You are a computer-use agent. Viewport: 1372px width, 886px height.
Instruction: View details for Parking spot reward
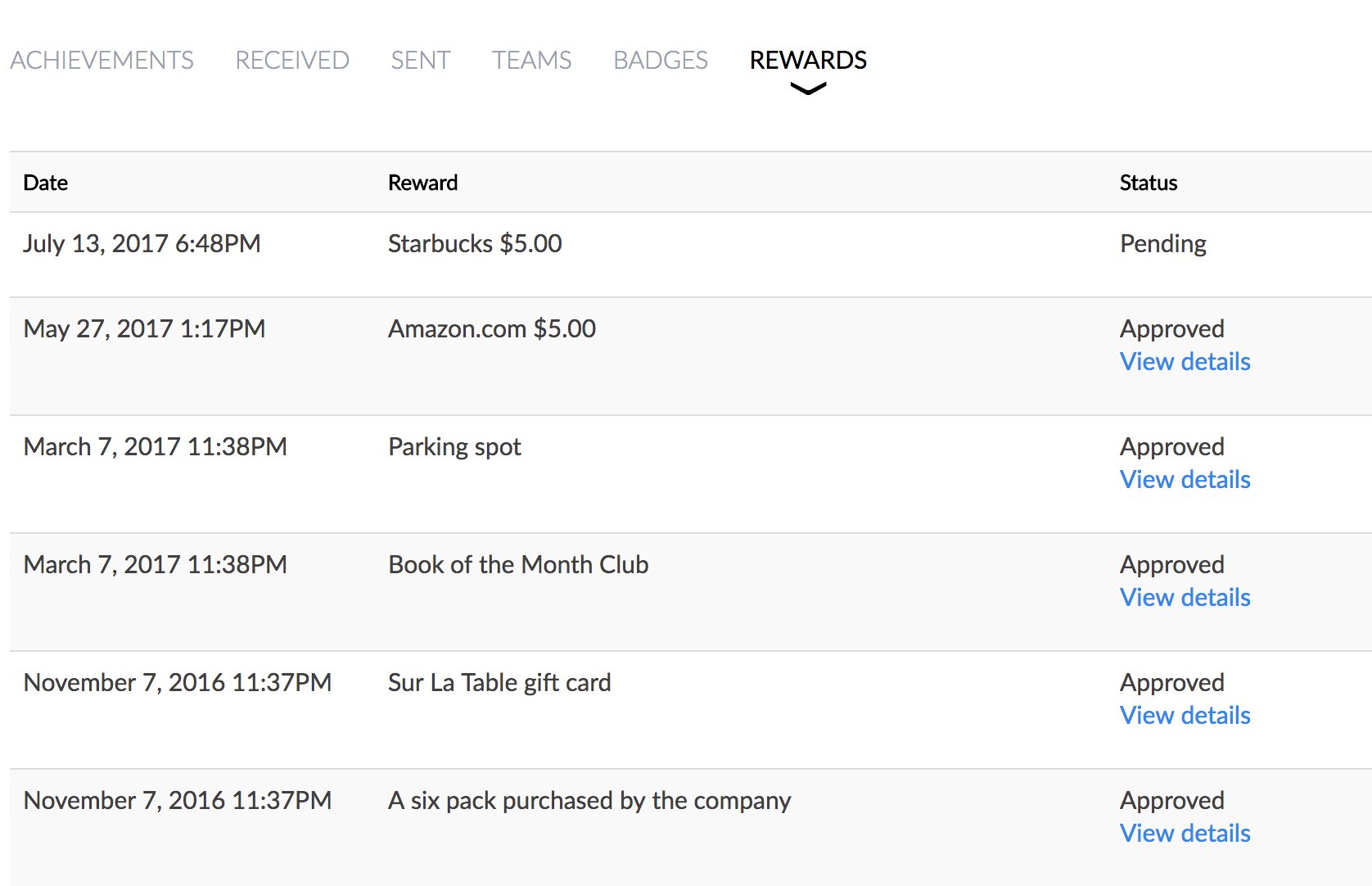pyautogui.click(x=1184, y=479)
